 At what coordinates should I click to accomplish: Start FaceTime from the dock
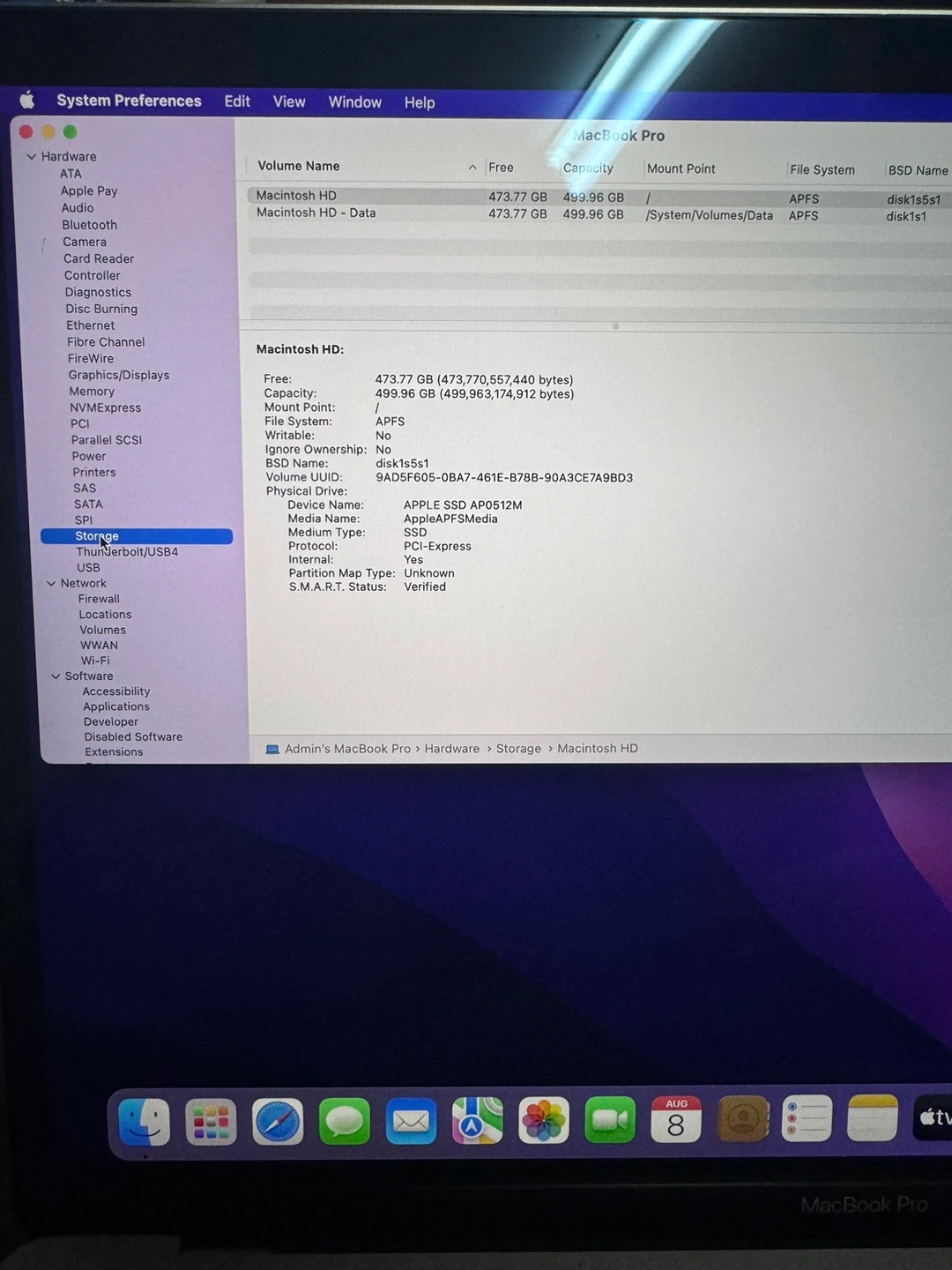tap(610, 1121)
